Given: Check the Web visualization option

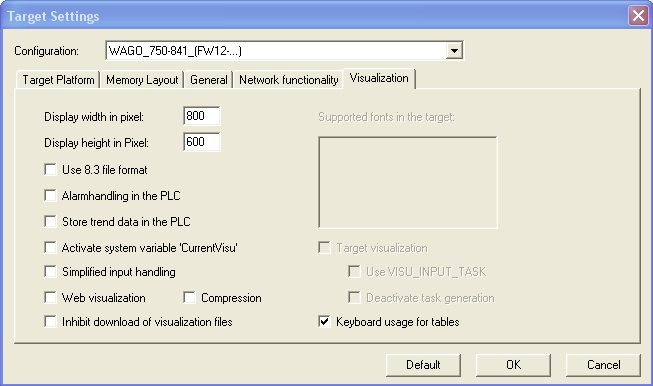Looking at the screenshot, I should pos(50,298).
